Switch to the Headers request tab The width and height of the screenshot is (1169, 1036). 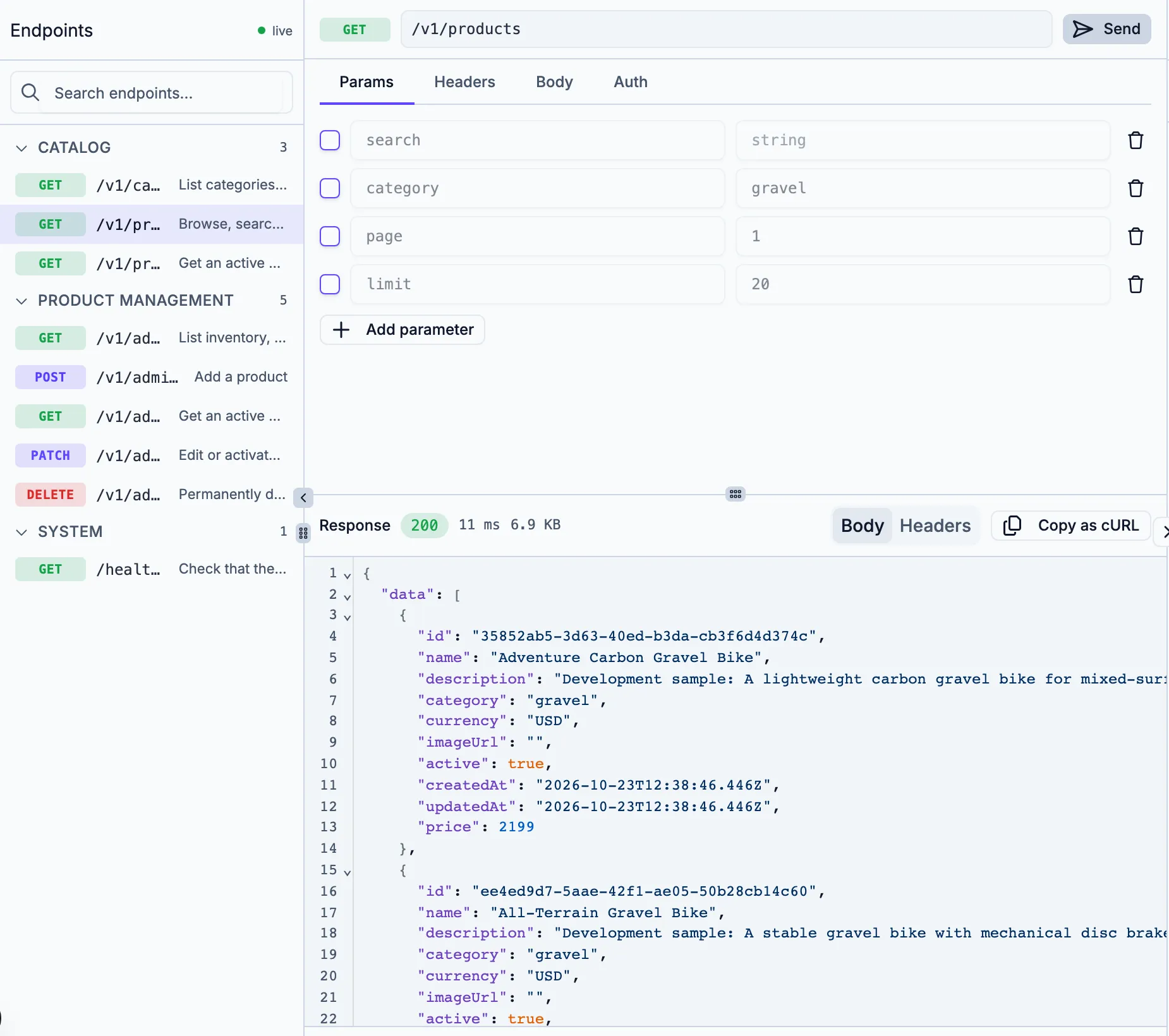(x=464, y=82)
